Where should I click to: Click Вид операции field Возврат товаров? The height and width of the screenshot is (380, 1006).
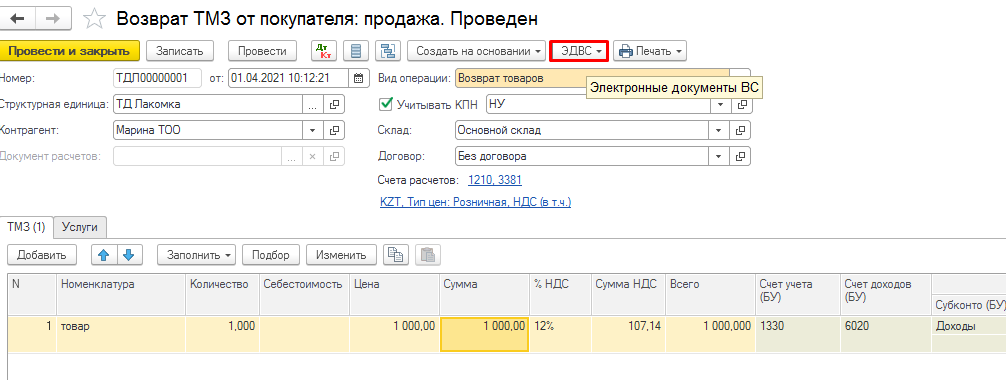pos(592,78)
